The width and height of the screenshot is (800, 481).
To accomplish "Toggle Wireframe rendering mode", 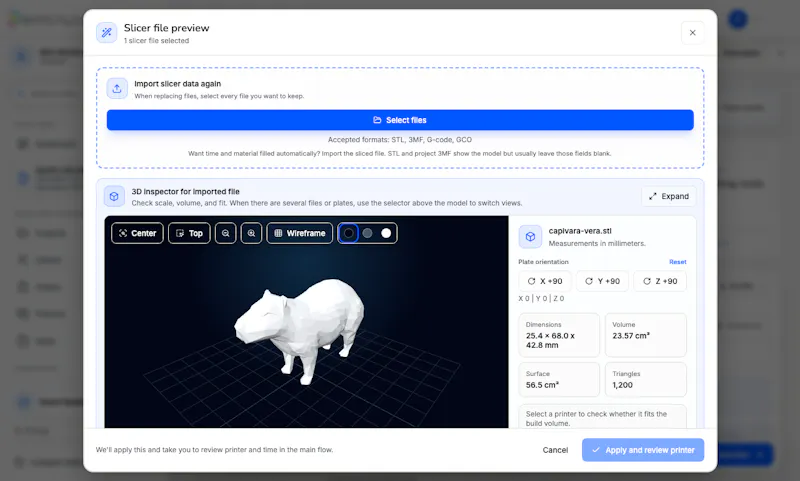I will (299, 233).
